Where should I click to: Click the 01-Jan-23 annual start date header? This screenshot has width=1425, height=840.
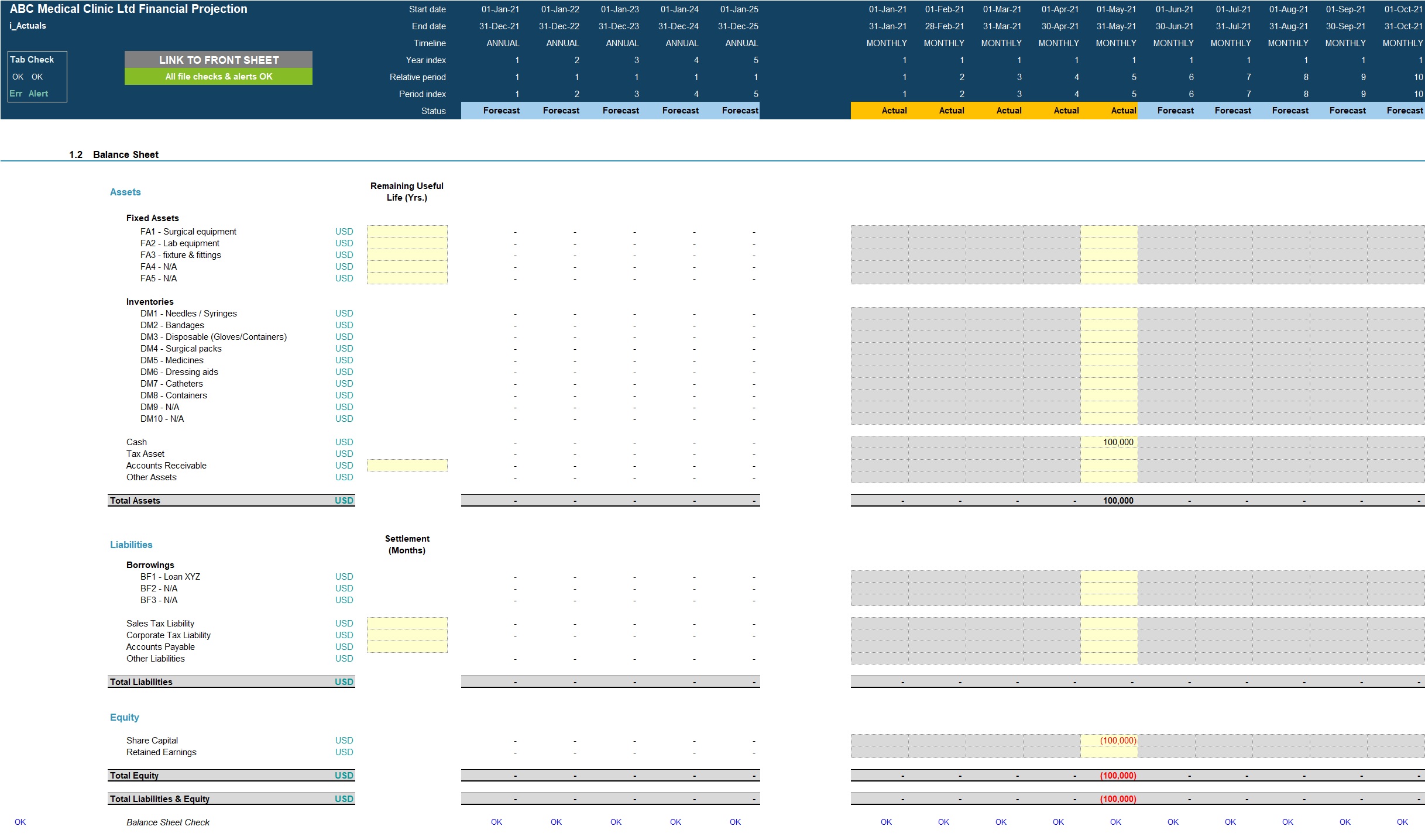[620, 9]
